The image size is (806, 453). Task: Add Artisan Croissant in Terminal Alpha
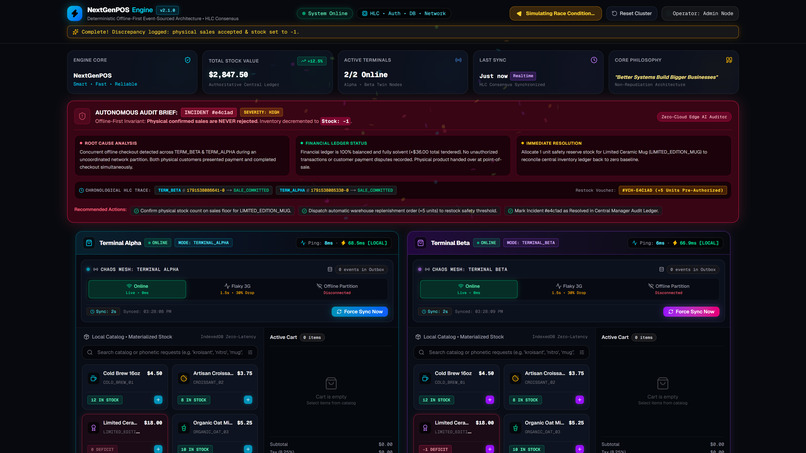(x=248, y=400)
